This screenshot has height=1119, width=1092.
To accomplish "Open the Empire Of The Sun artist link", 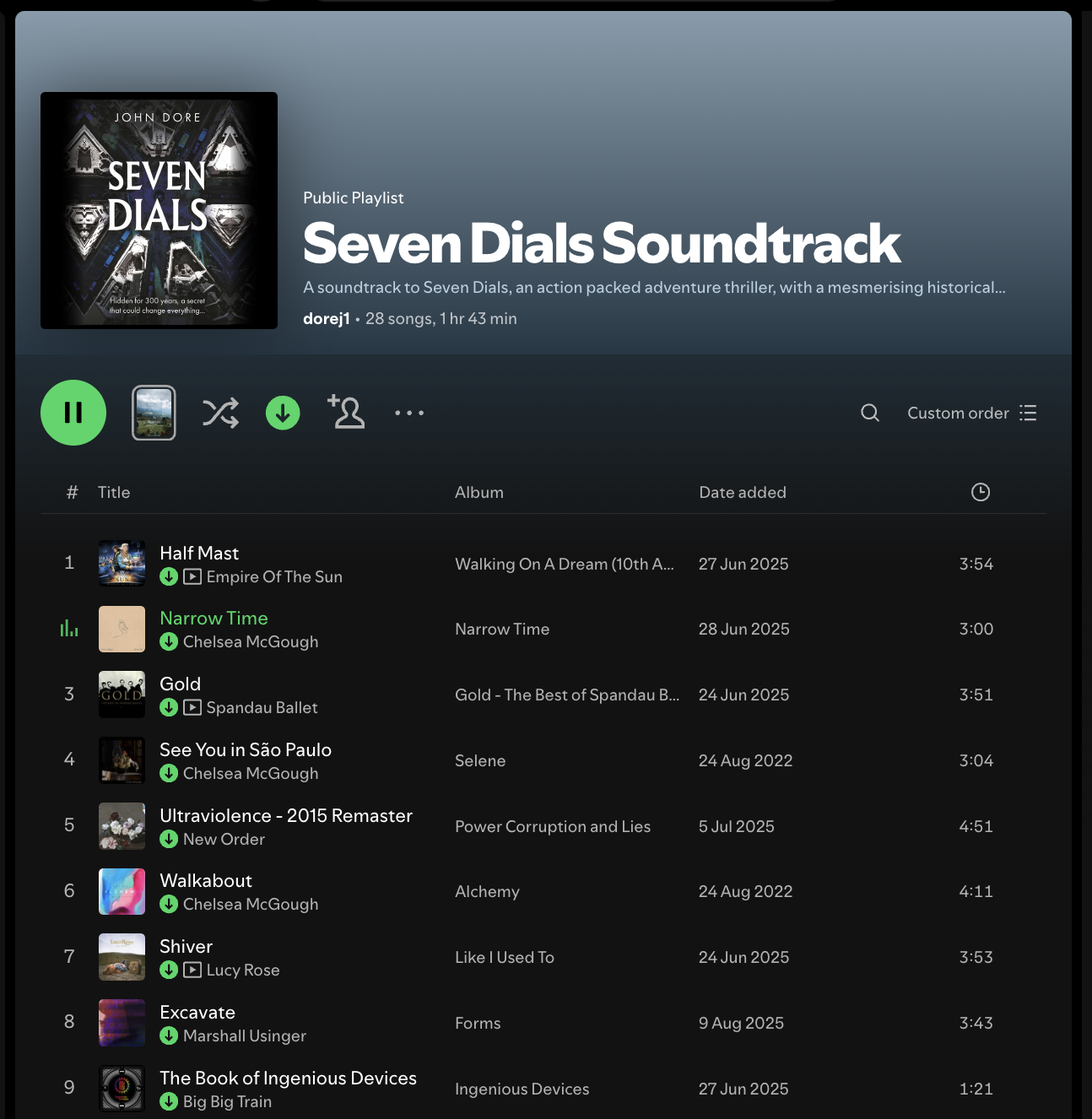I will (x=274, y=576).
